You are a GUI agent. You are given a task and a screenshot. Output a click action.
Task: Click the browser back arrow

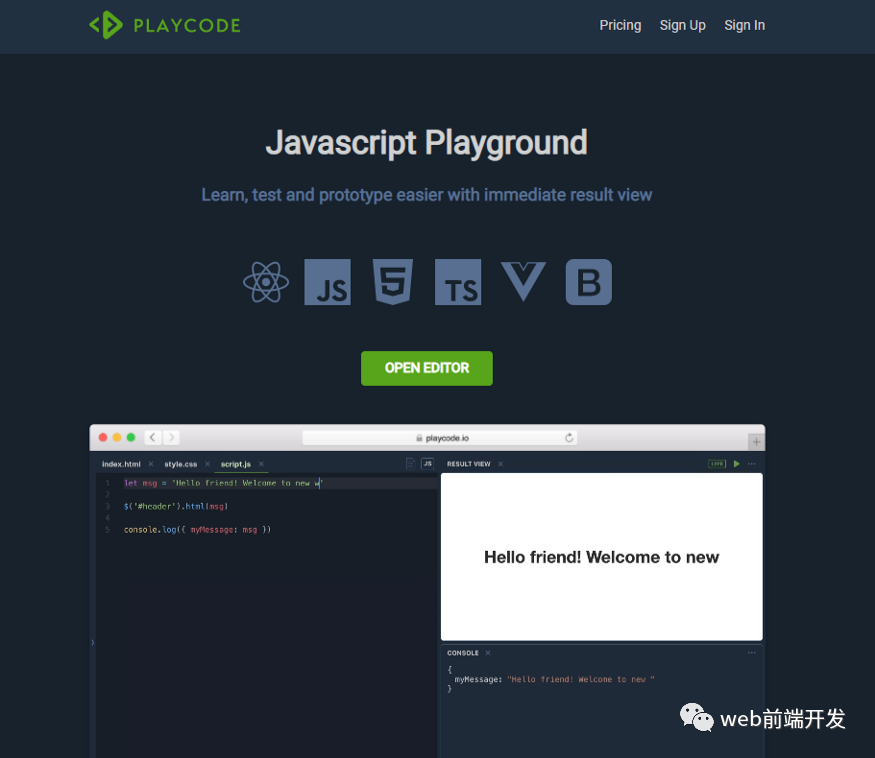153,438
